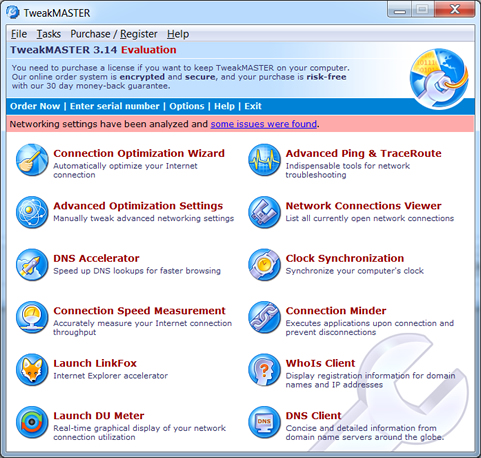This screenshot has height=458, width=481.
Task: Minimize the TweakMASTER window
Action: coord(399,10)
